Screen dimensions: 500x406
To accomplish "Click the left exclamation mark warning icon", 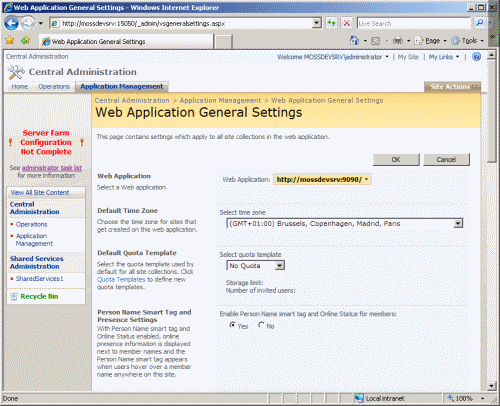I will pyautogui.click(x=10, y=142).
